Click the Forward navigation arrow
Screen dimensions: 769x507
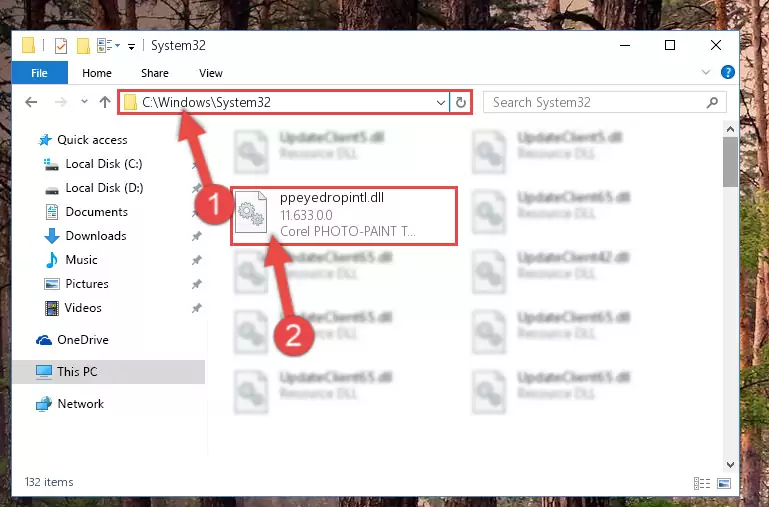coord(60,102)
